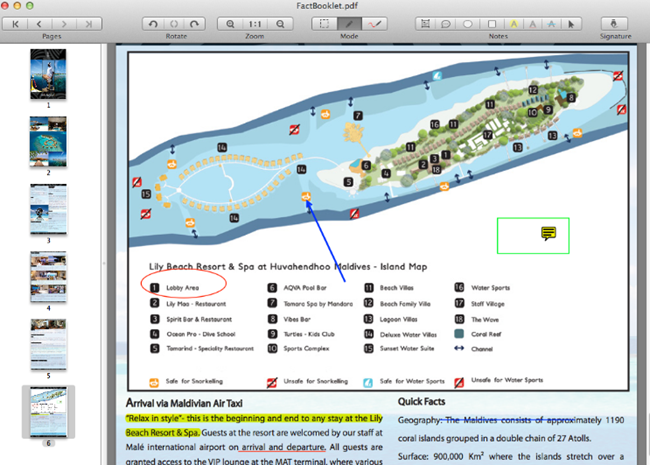Click the "Safe for Snorkelling" legend text

point(194,381)
